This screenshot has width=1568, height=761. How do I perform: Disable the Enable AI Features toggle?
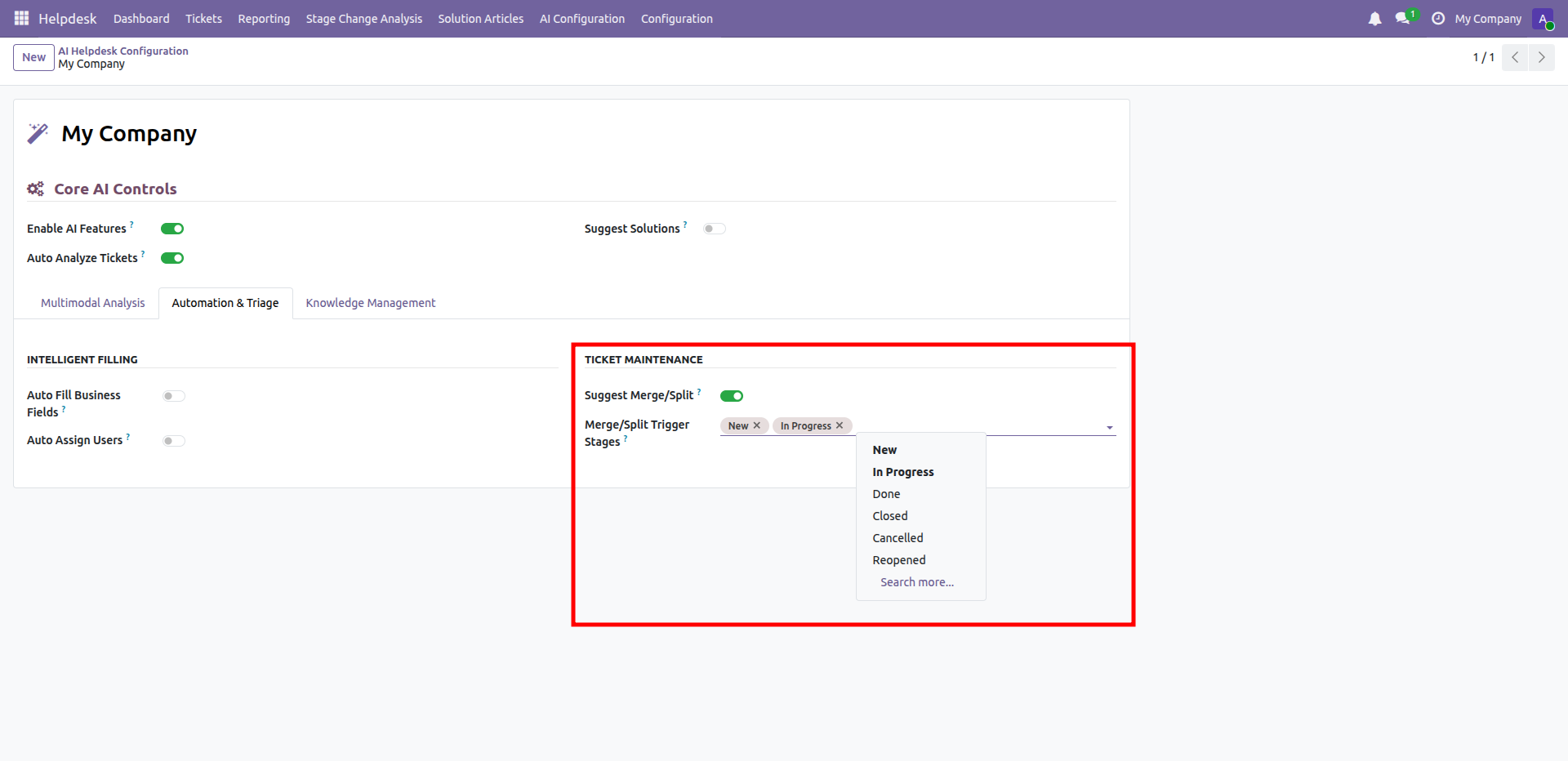(172, 229)
